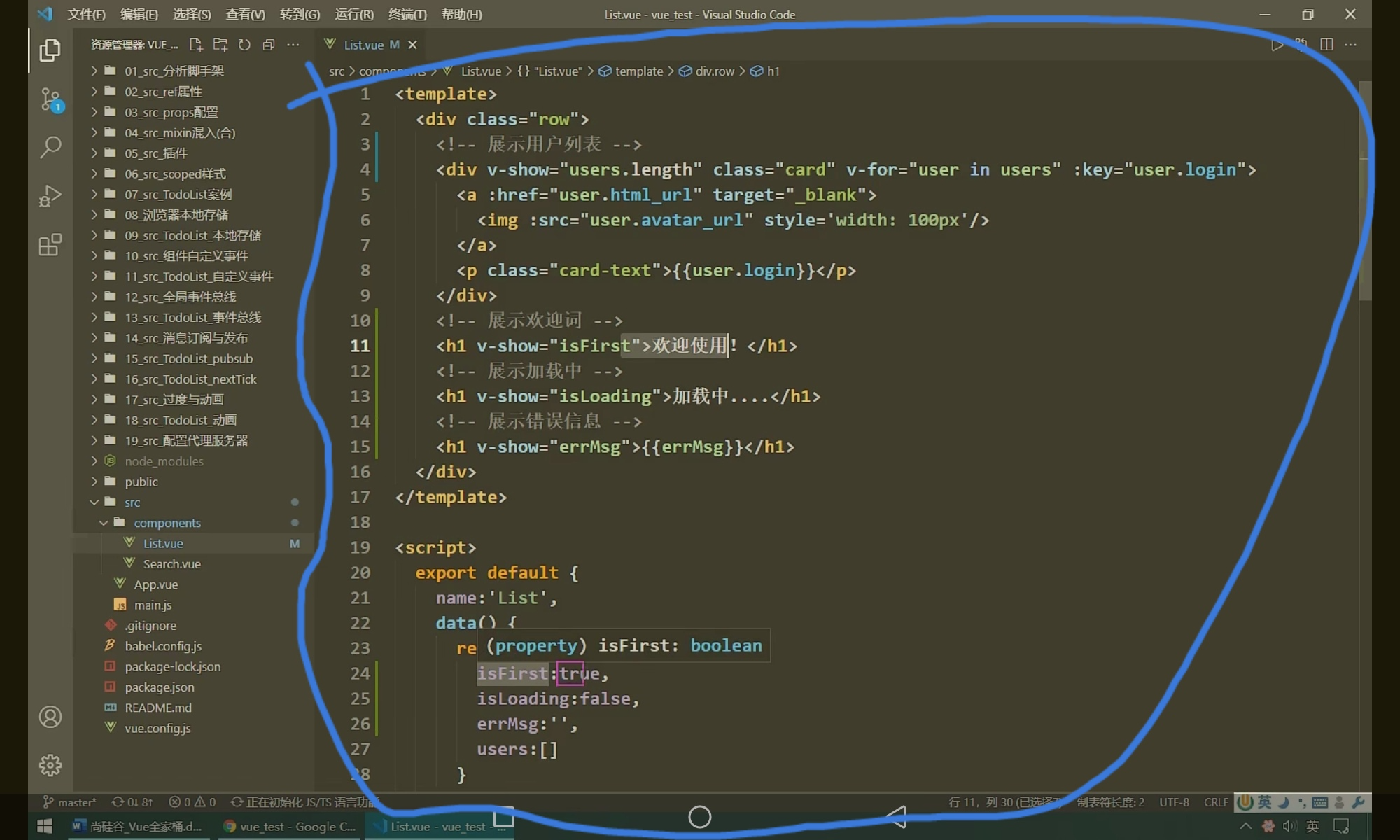Expand the public folder

pos(141,482)
